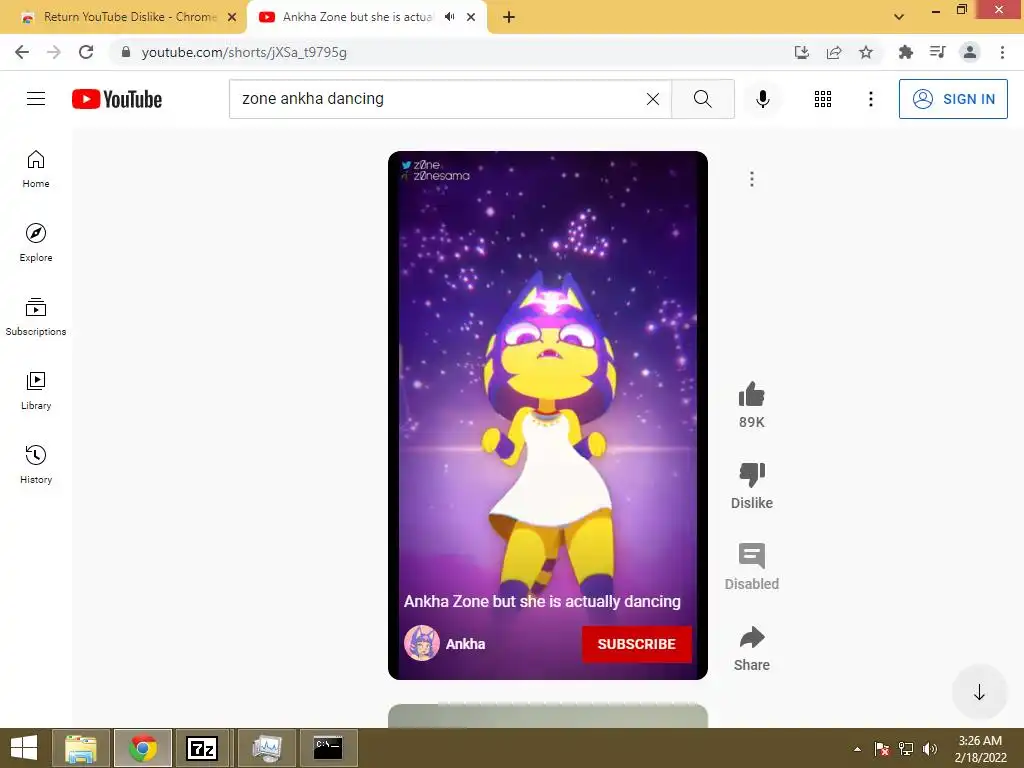Open History in the sidebar
The height and width of the screenshot is (768, 1024).
tap(36, 464)
